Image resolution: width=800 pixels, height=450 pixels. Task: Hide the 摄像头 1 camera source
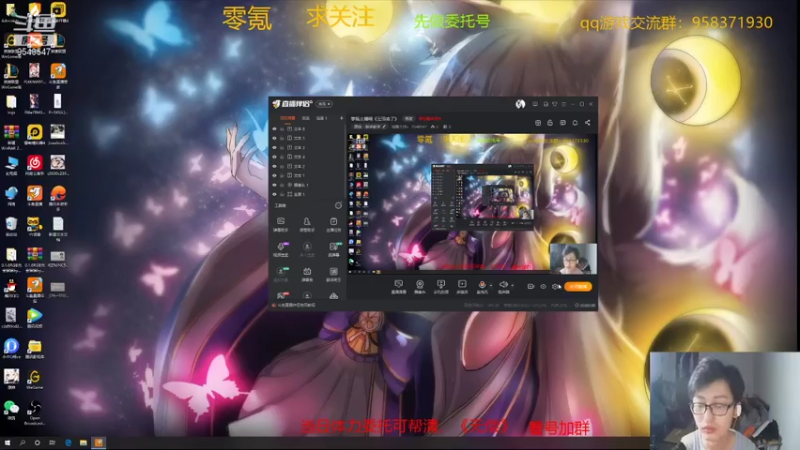click(x=274, y=185)
